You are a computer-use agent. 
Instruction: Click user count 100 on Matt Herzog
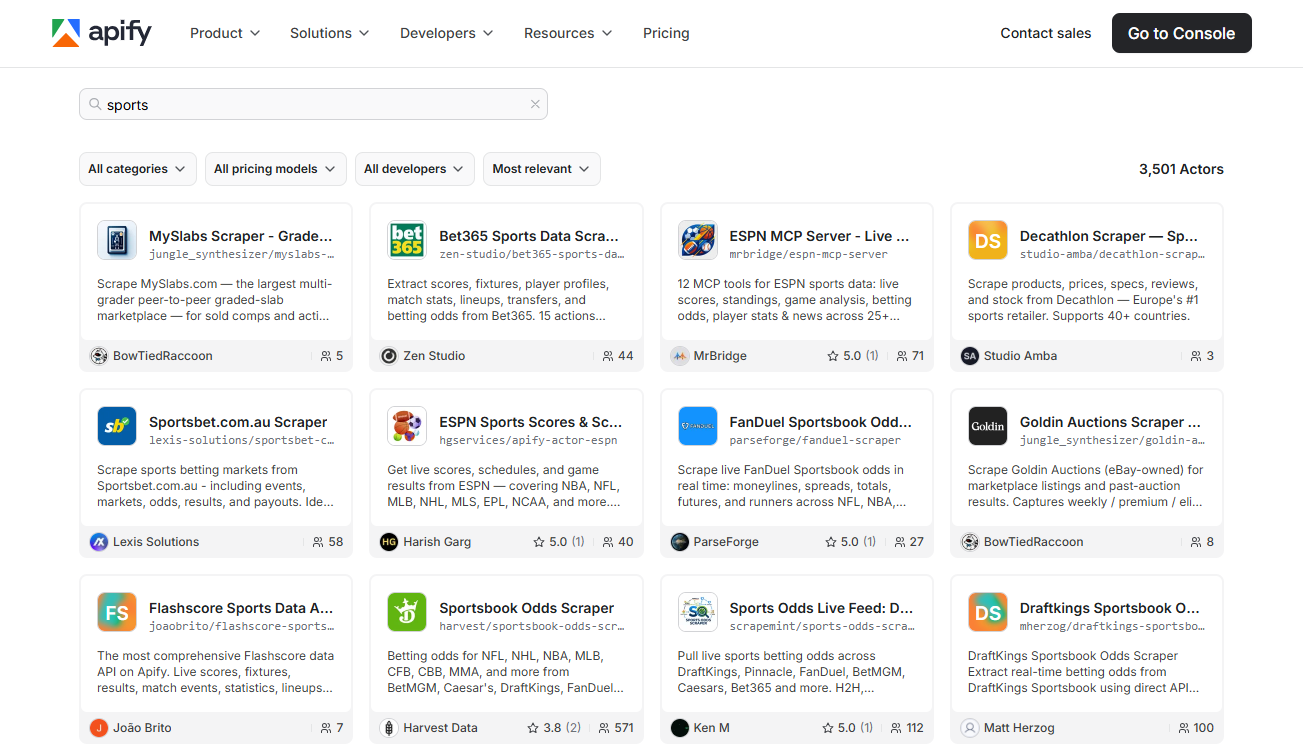click(x=1197, y=728)
